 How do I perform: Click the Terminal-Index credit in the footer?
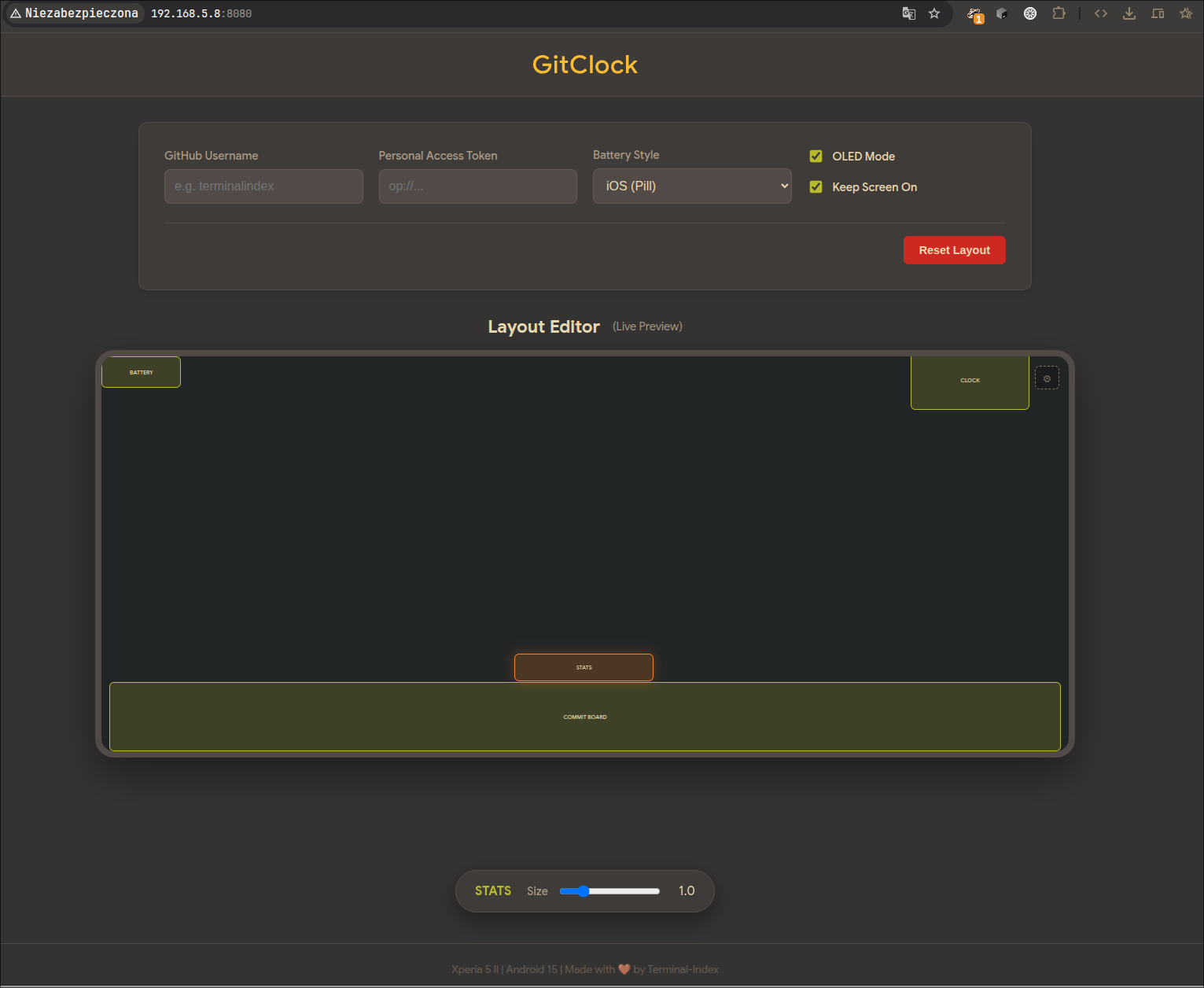682,969
